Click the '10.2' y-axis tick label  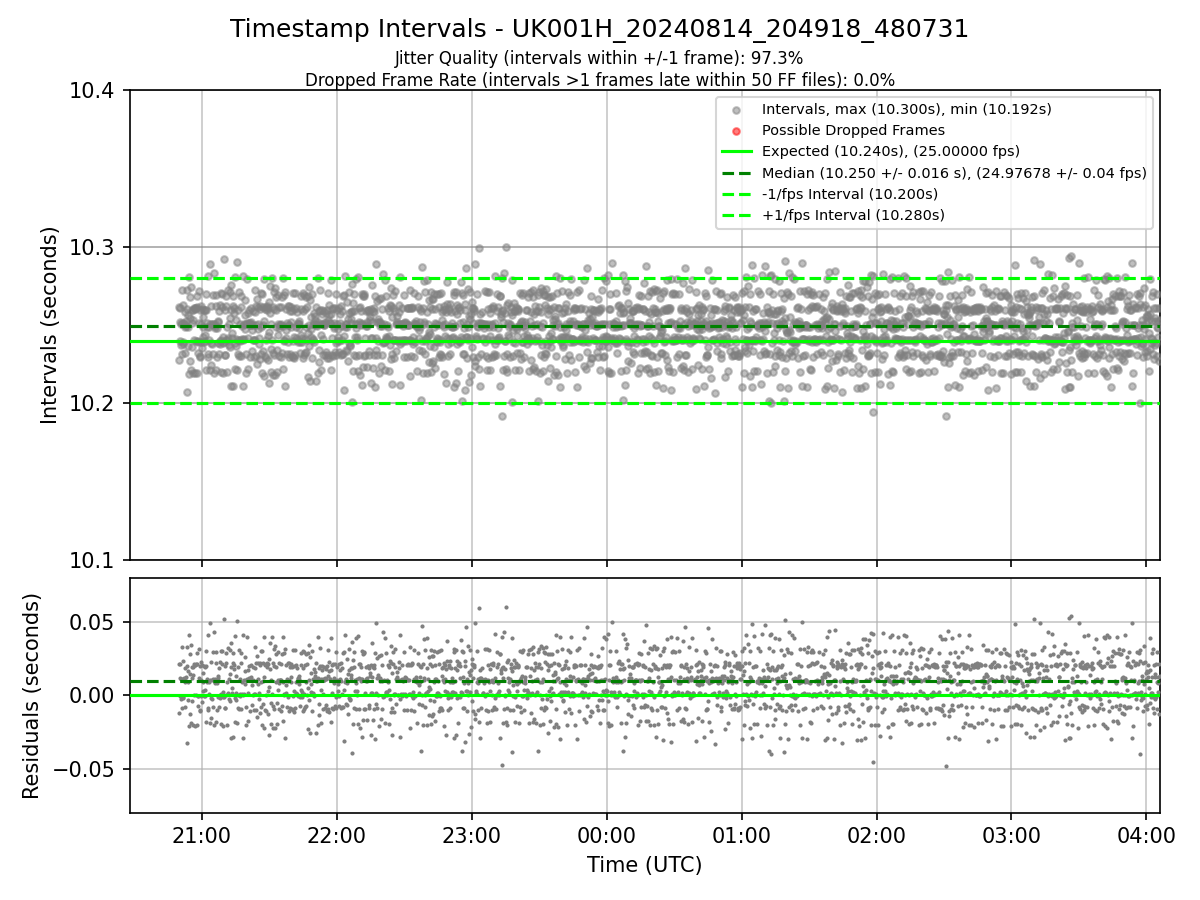pos(92,404)
